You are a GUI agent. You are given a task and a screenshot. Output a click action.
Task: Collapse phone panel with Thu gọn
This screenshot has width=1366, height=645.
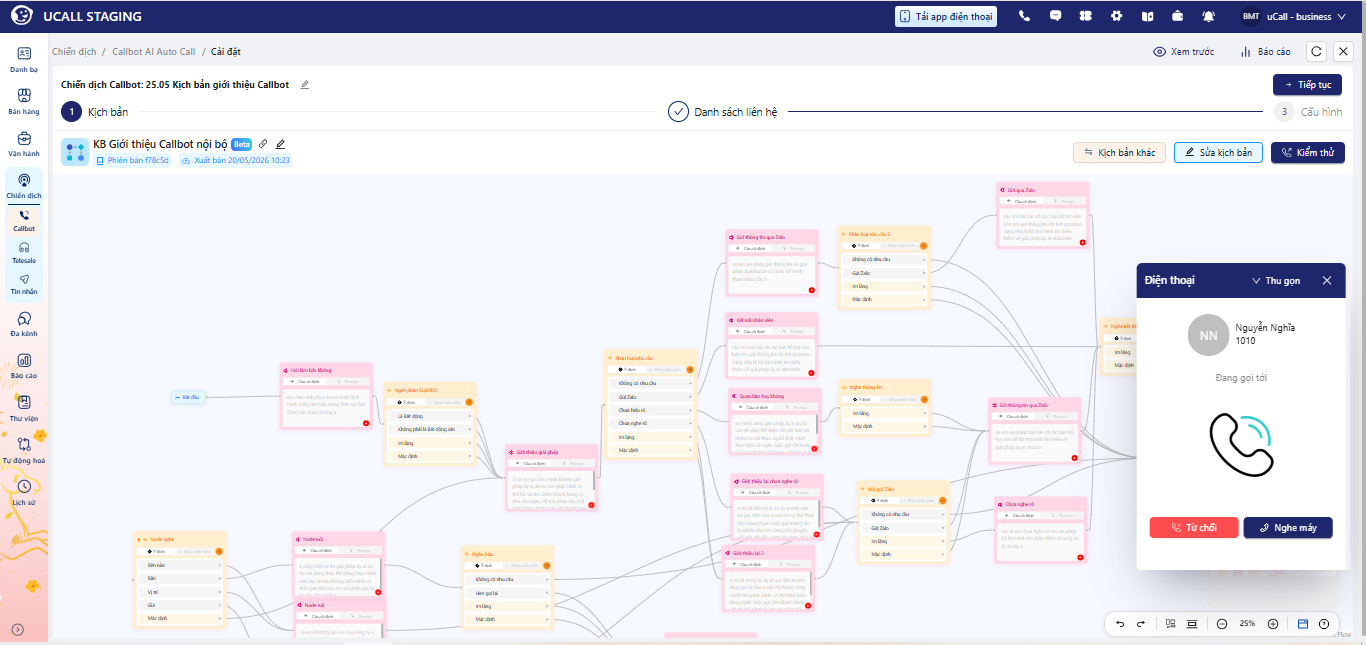1276,281
